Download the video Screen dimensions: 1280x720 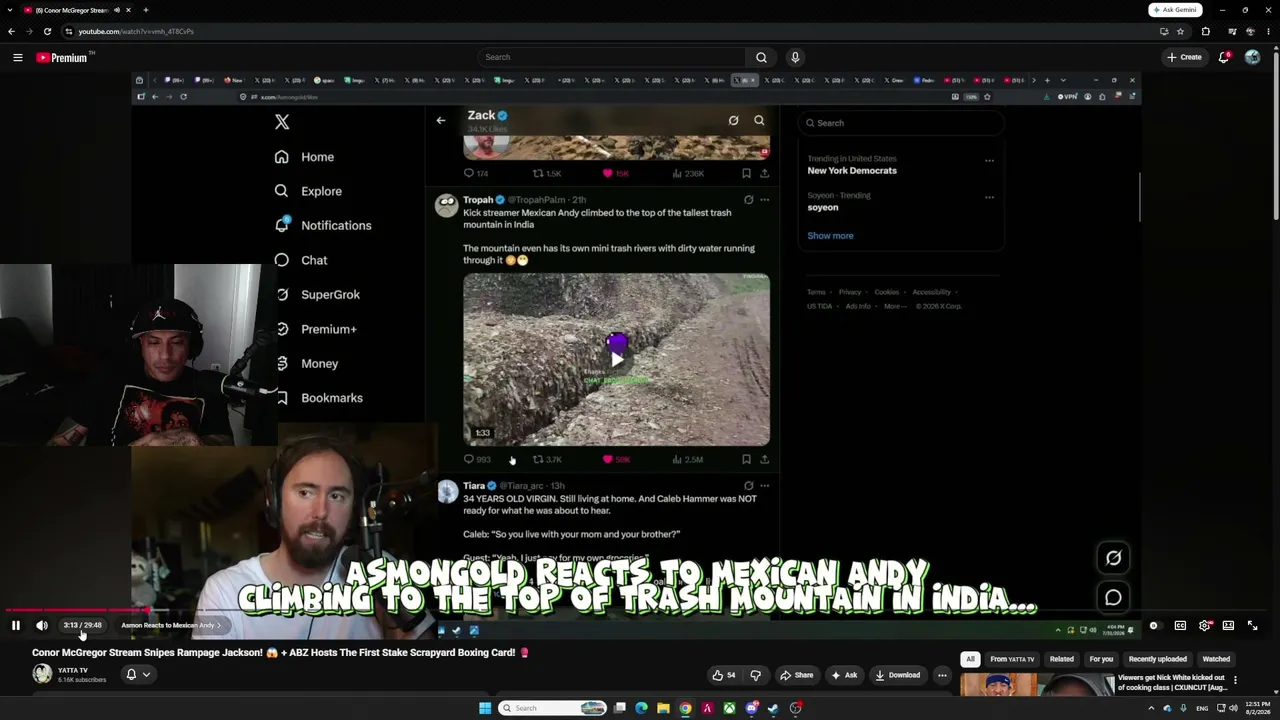(897, 675)
